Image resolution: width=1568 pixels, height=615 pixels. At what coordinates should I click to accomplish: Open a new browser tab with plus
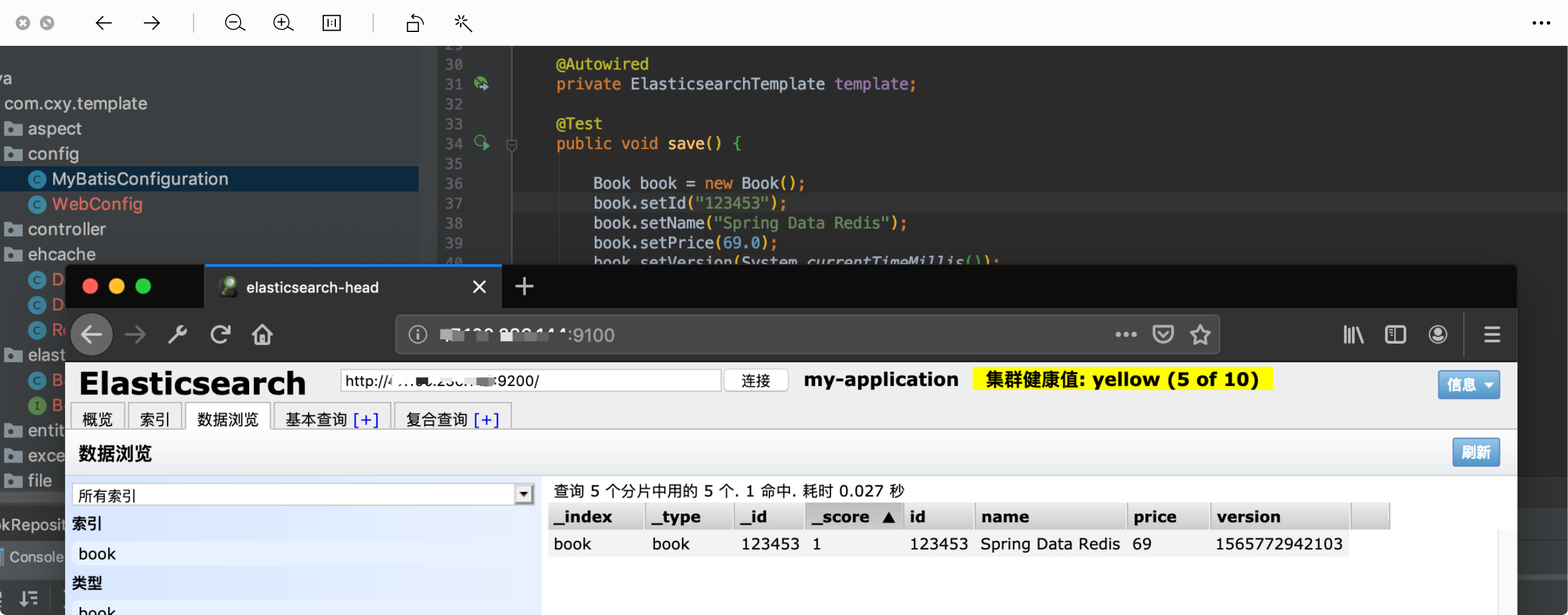click(x=524, y=286)
